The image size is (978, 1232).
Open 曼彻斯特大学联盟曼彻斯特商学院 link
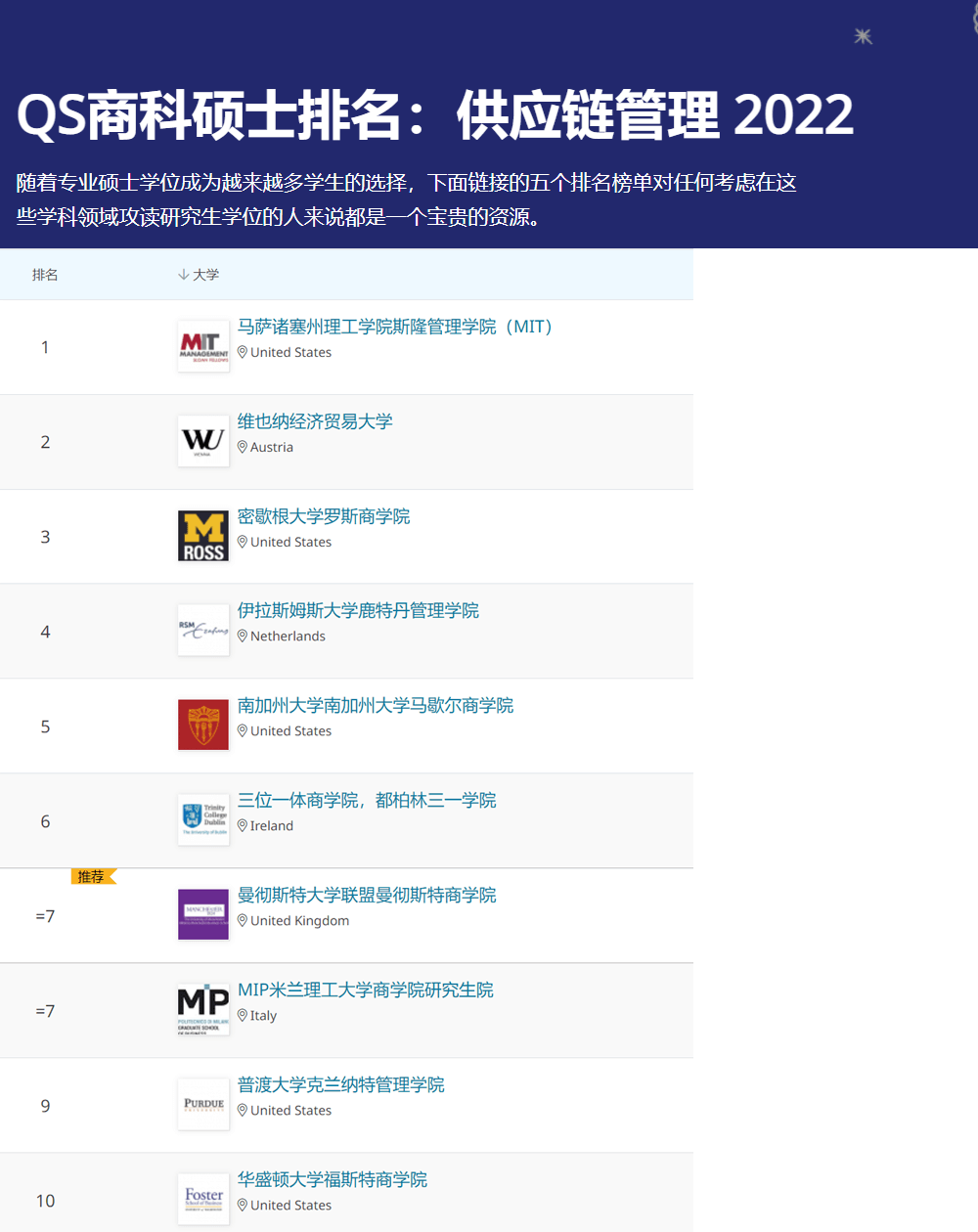coord(367,896)
